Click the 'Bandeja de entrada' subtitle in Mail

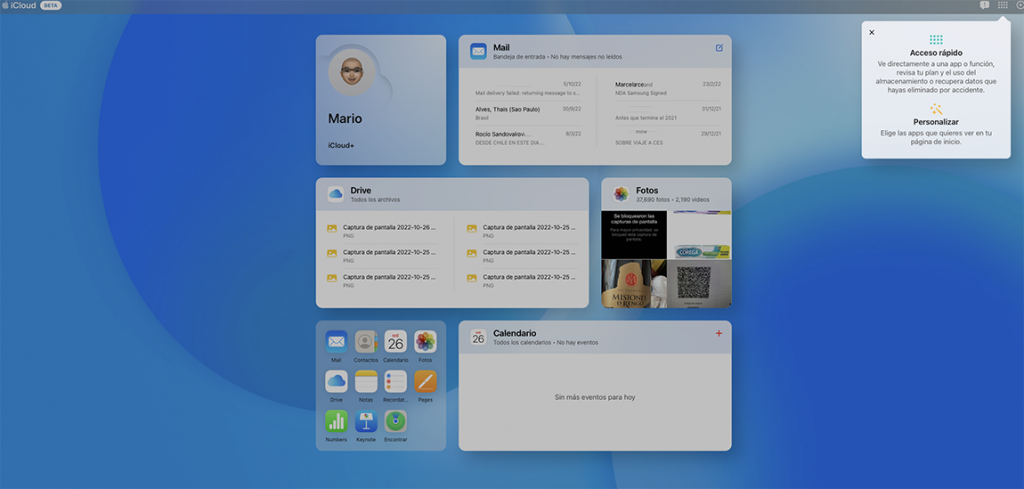tap(519, 57)
